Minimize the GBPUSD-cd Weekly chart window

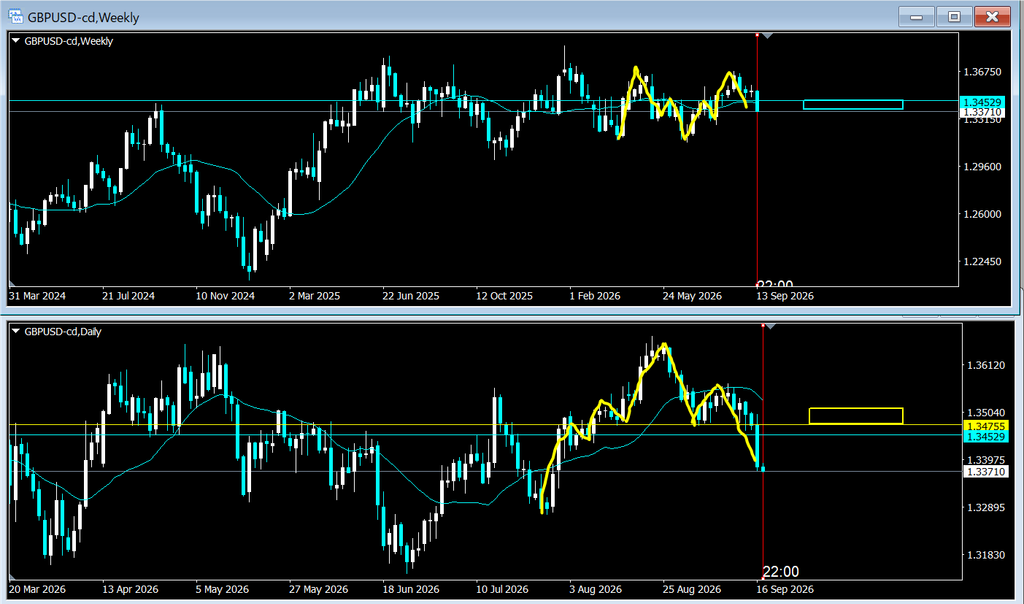916,17
